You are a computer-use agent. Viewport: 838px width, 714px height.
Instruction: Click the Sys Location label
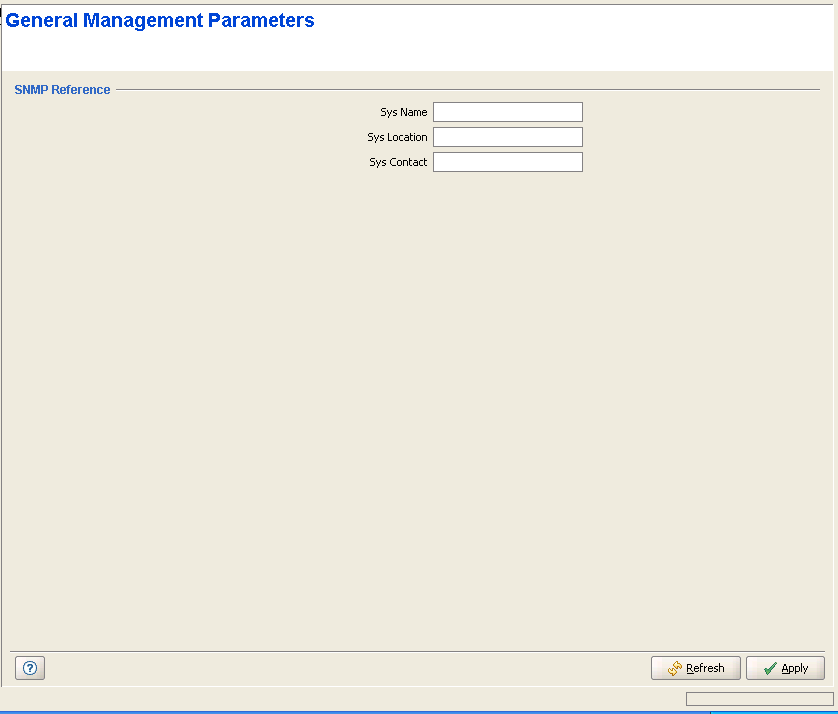click(x=397, y=138)
